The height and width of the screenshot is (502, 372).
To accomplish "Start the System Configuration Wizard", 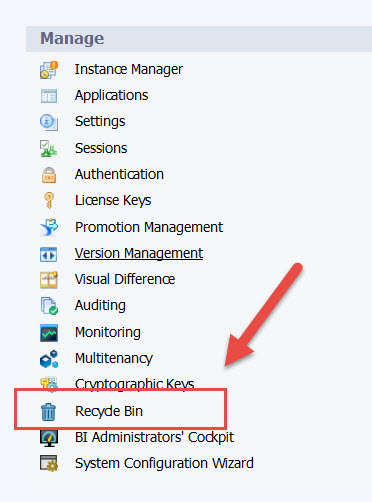I will [164, 463].
